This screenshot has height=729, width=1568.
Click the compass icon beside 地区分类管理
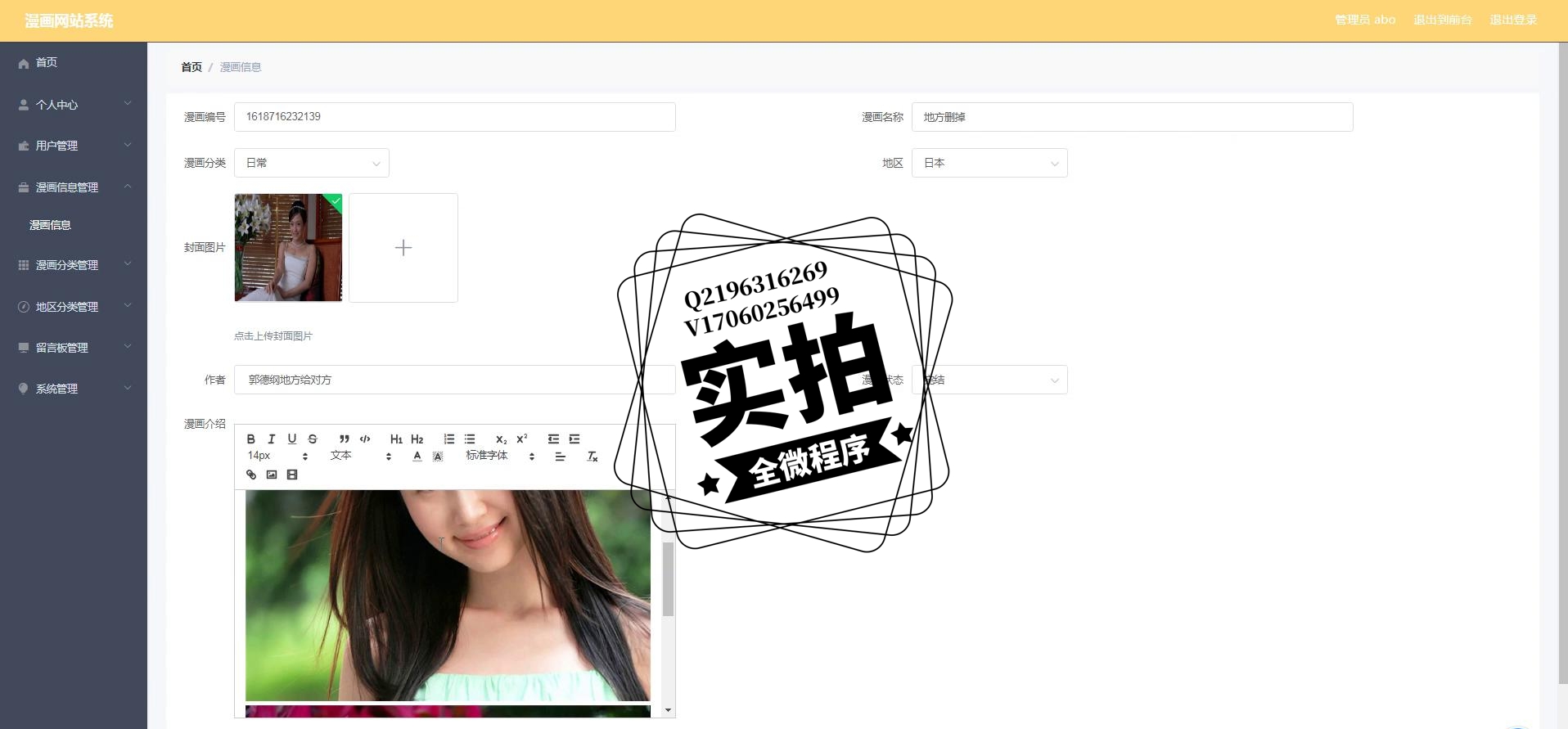(x=24, y=307)
